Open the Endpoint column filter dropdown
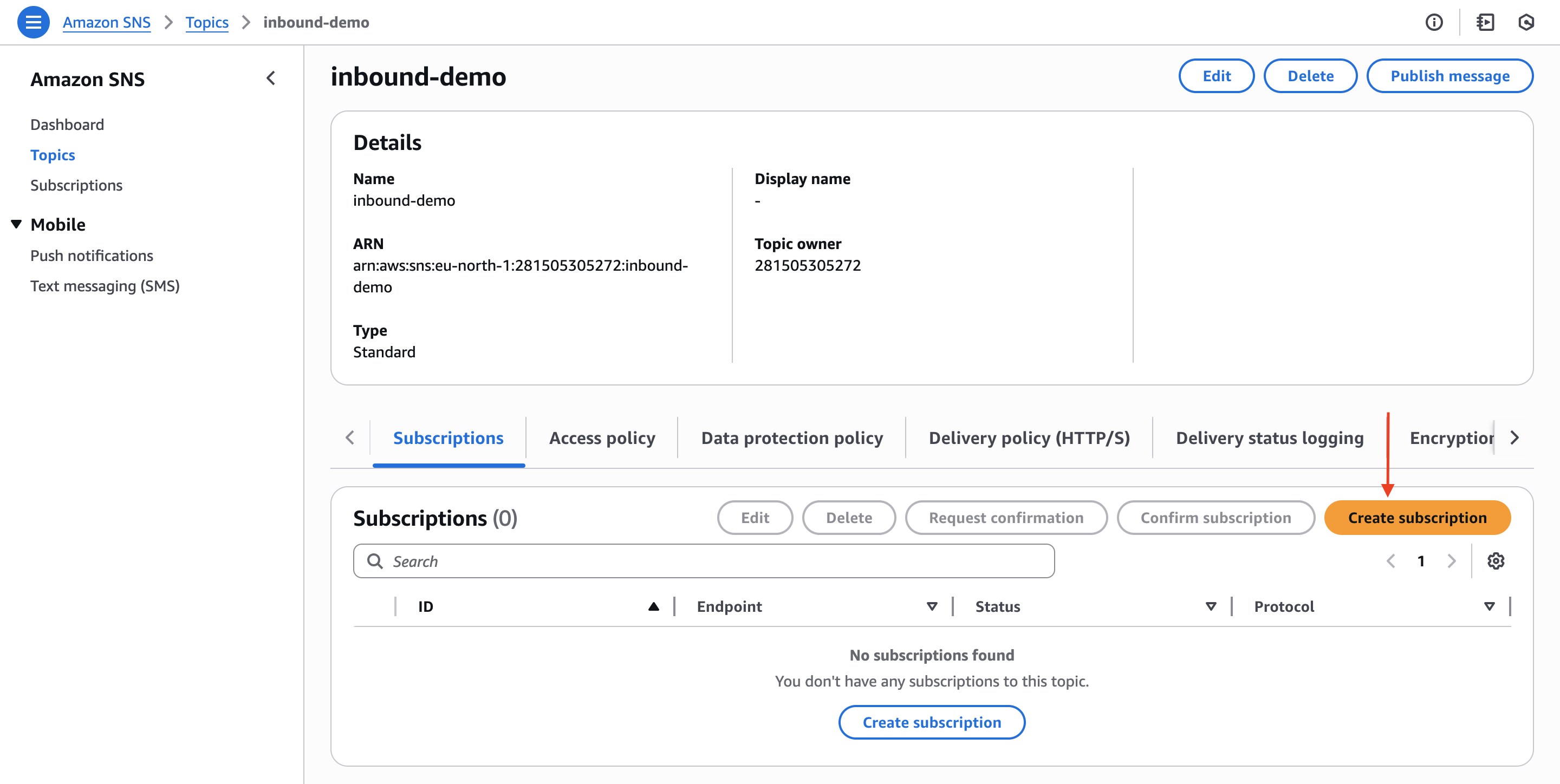Screen dimensions: 1560x784 [932, 606]
